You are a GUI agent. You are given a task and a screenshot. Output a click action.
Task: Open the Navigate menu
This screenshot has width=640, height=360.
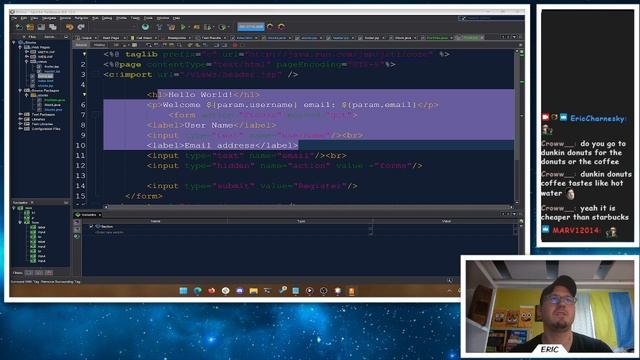point(49,18)
